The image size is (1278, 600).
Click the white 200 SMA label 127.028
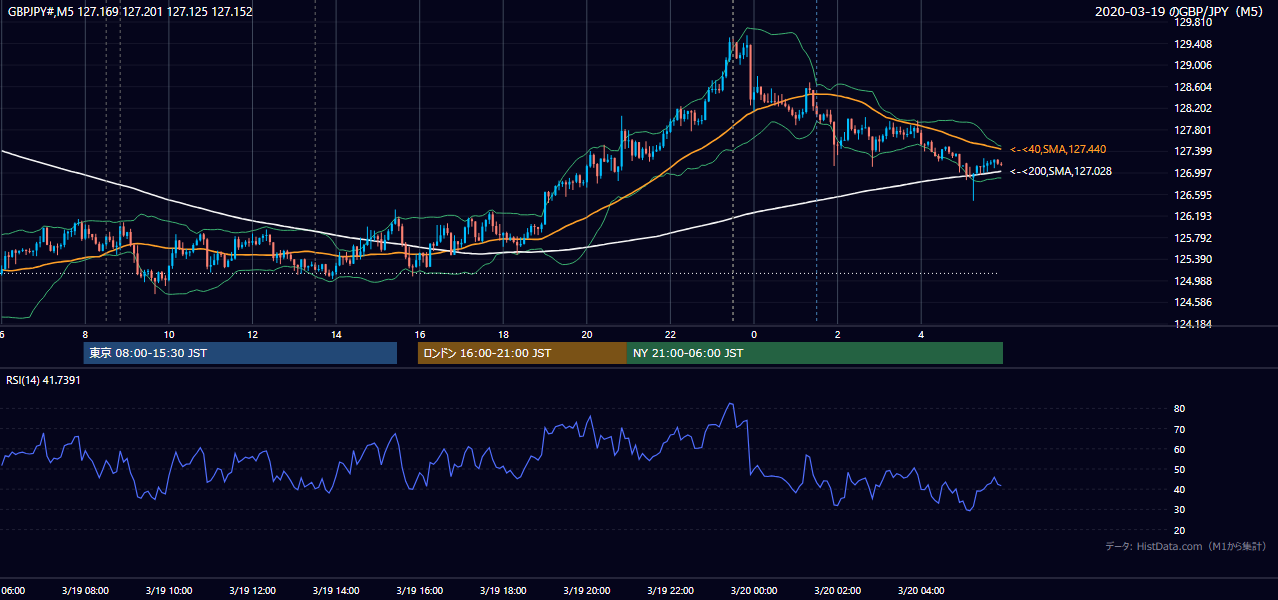pos(1061,171)
